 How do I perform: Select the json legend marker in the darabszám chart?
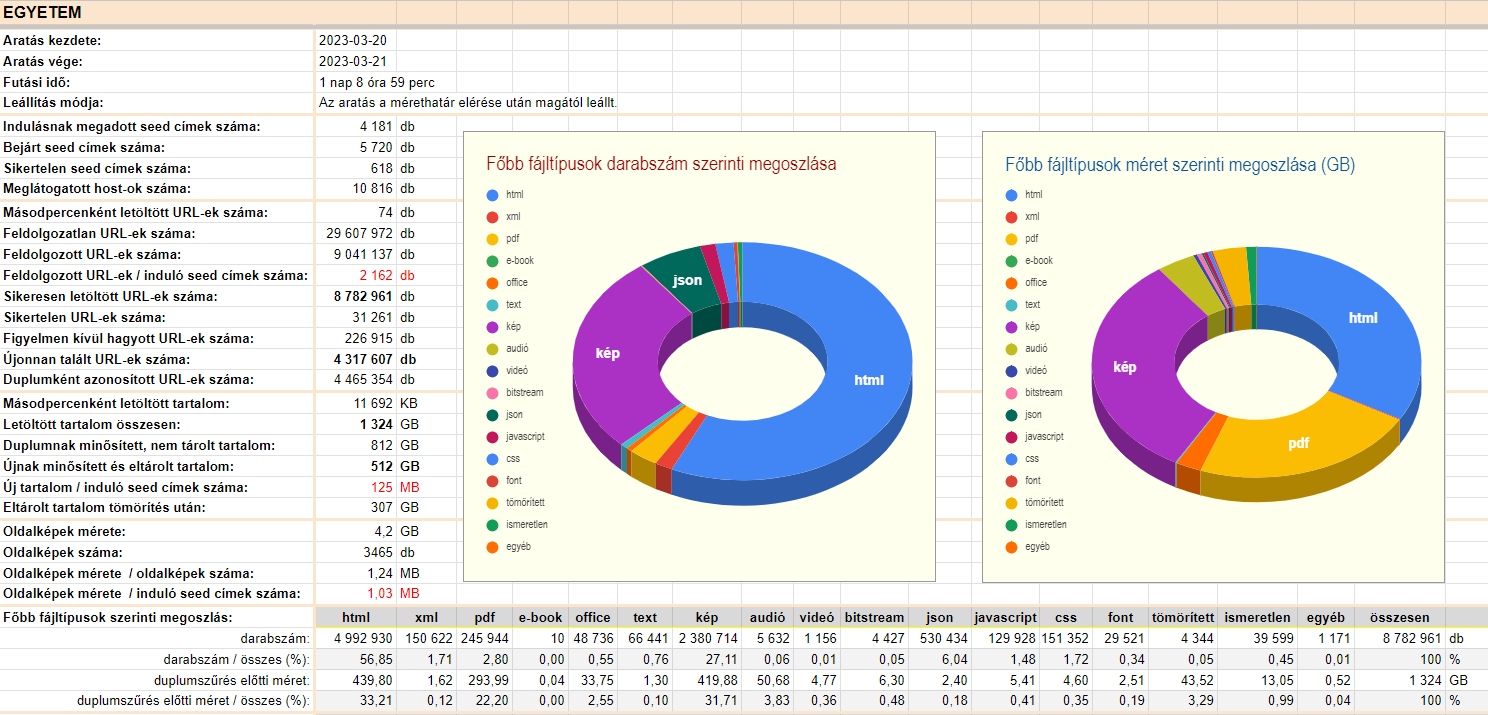(x=492, y=414)
